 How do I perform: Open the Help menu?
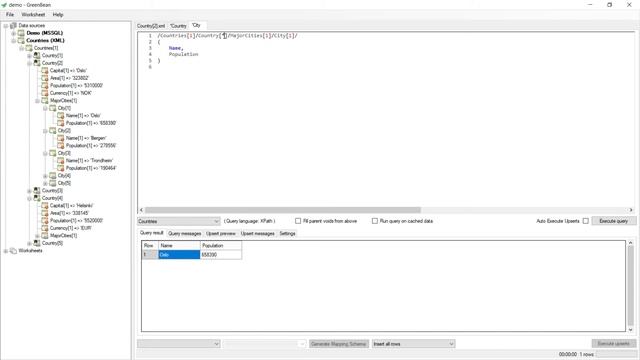pos(58,15)
